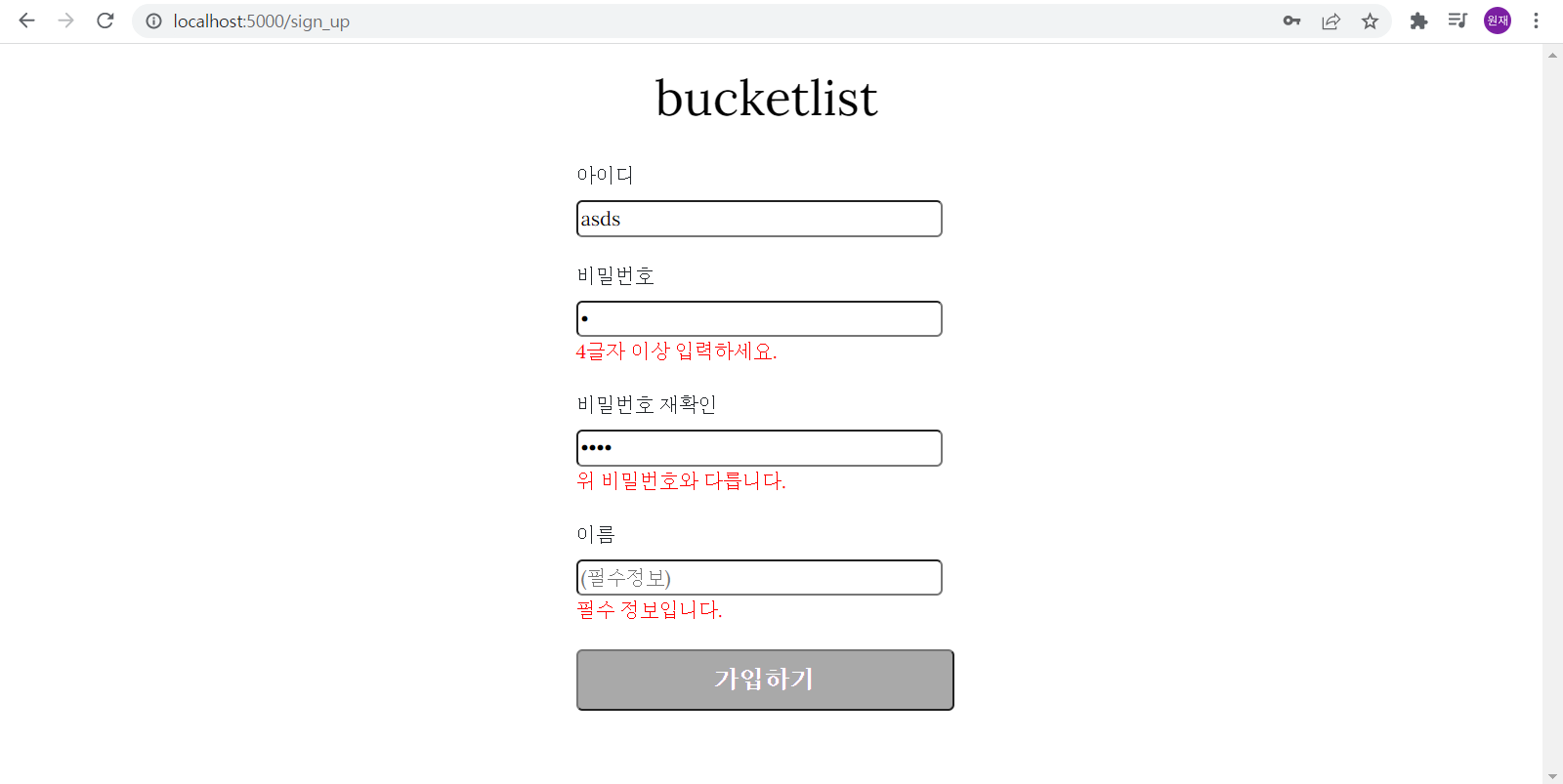
Task: Click the 비밀번호 재확인 confirmation field
Action: coord(759,447)
